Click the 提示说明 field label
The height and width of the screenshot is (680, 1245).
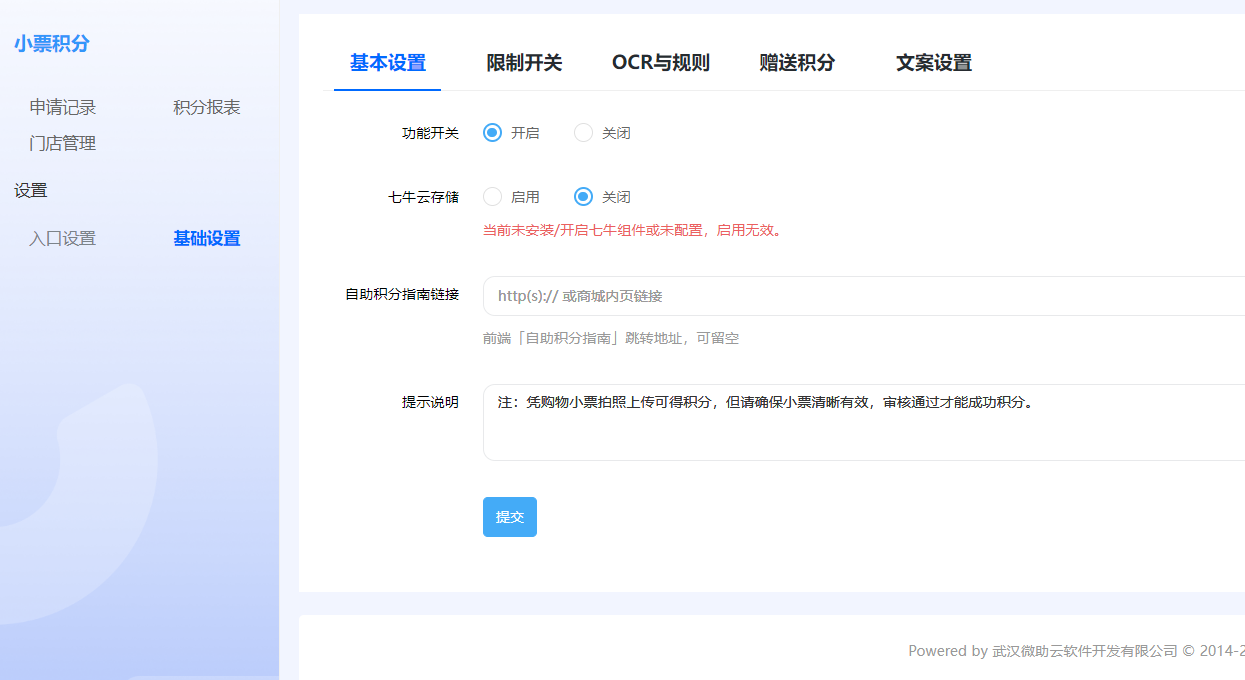point(430,402)
